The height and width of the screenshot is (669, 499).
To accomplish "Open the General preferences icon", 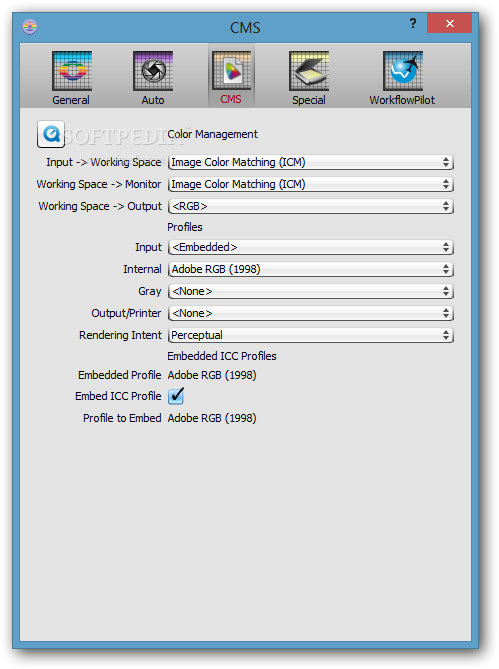I will coord(72,71).
